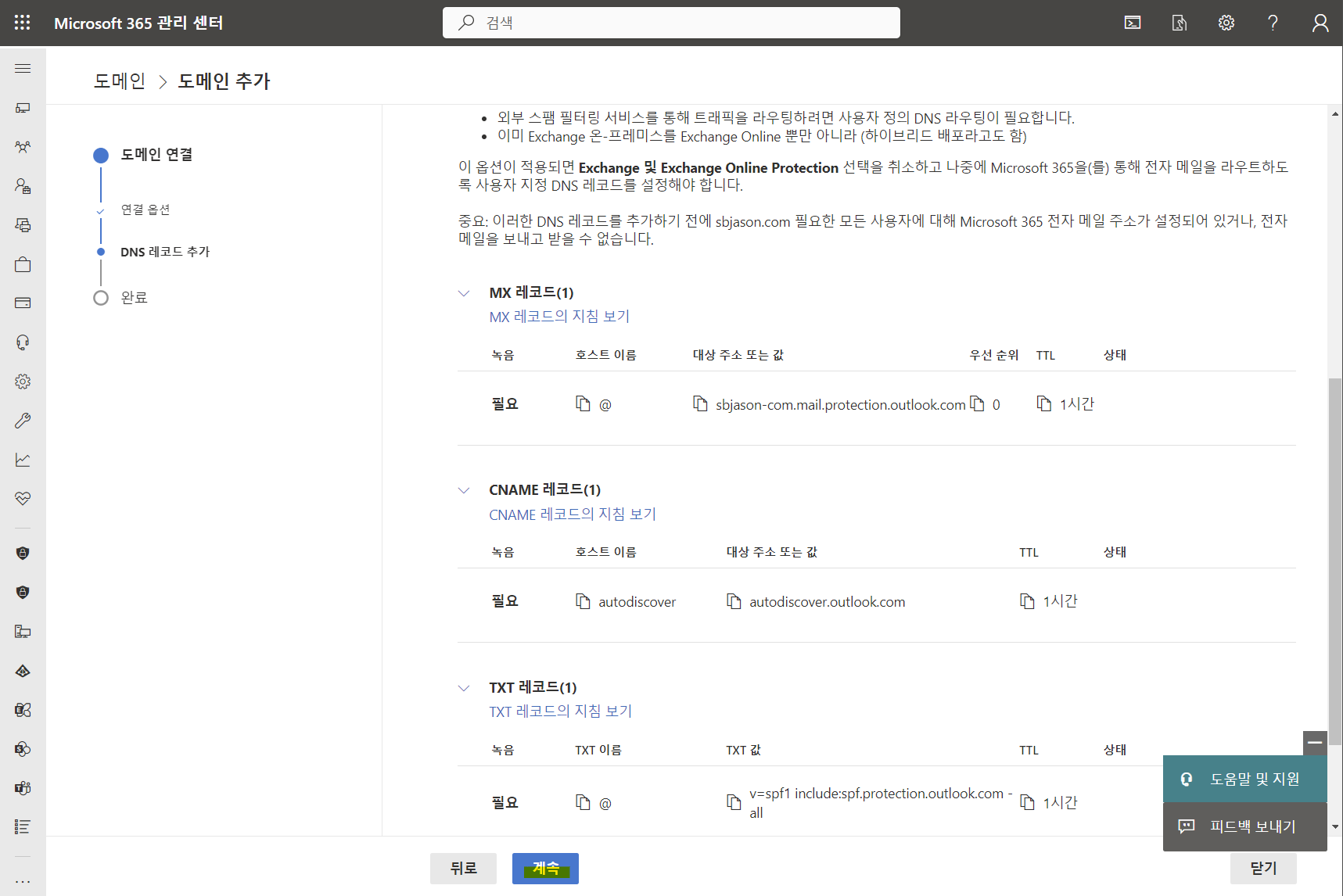
Task: Open the account profile icon
Action: click(x=1320, y=23)
